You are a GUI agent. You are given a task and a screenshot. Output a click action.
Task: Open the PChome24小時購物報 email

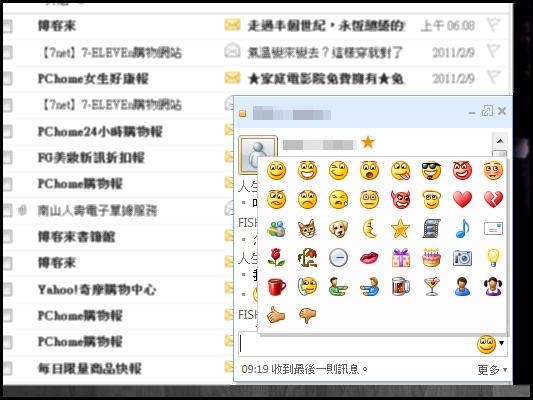tap(100, 132)
